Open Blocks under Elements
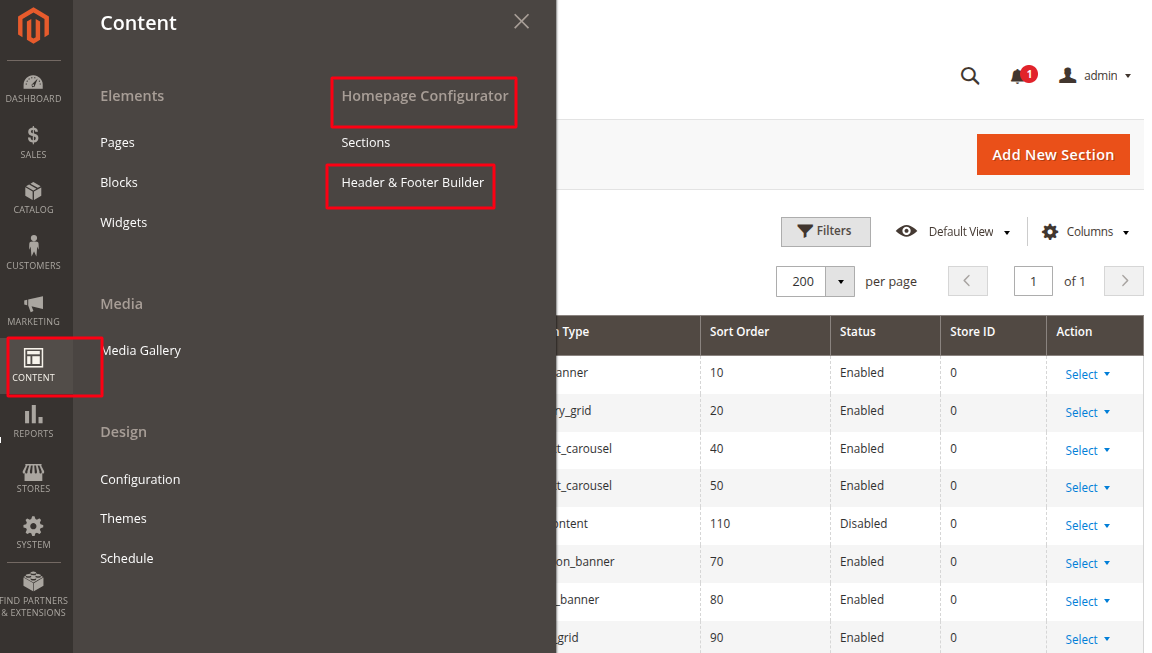1152x653 pixels. point(119,182)
